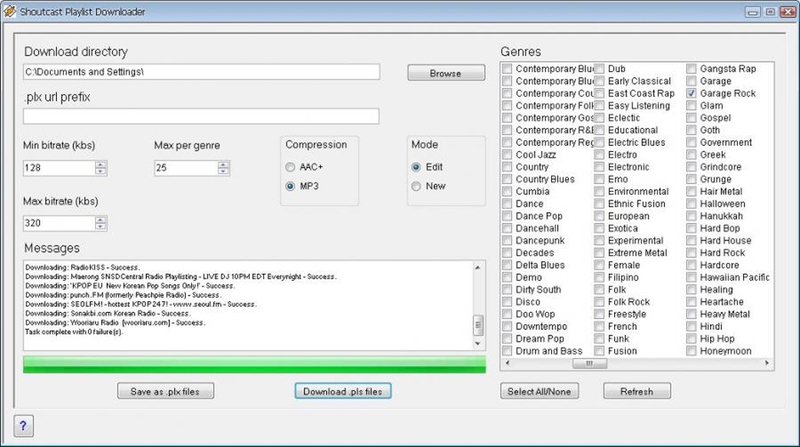Check the Electric Blues genre
This screenshot has height=447, width=800.
coord(599,142)
